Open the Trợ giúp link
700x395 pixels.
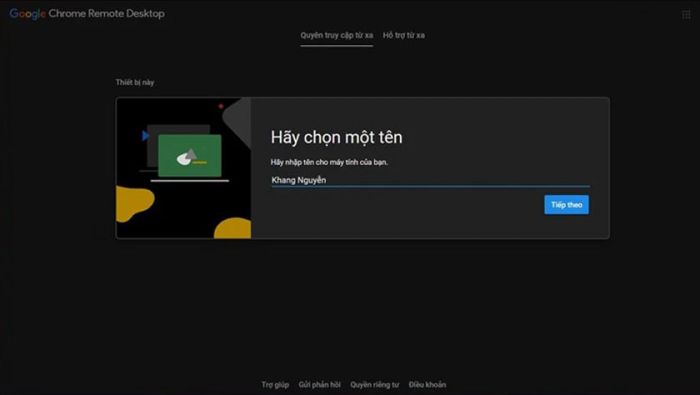click(275, 384)
